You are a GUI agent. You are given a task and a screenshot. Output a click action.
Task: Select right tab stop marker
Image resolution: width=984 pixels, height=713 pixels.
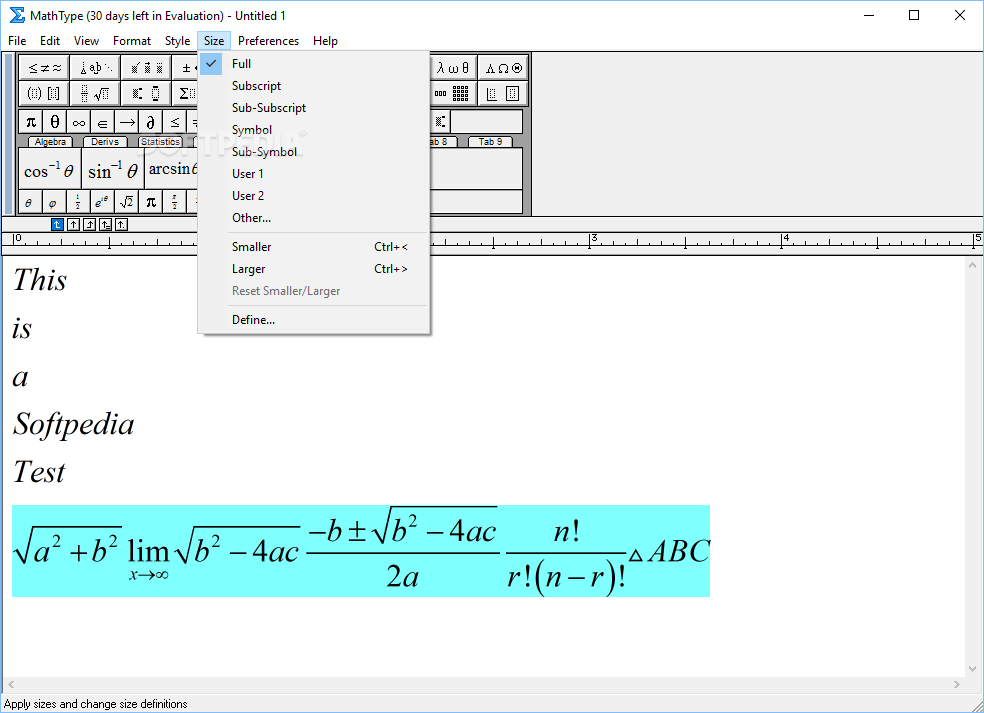pyautogui.click(x=89, y=224)
